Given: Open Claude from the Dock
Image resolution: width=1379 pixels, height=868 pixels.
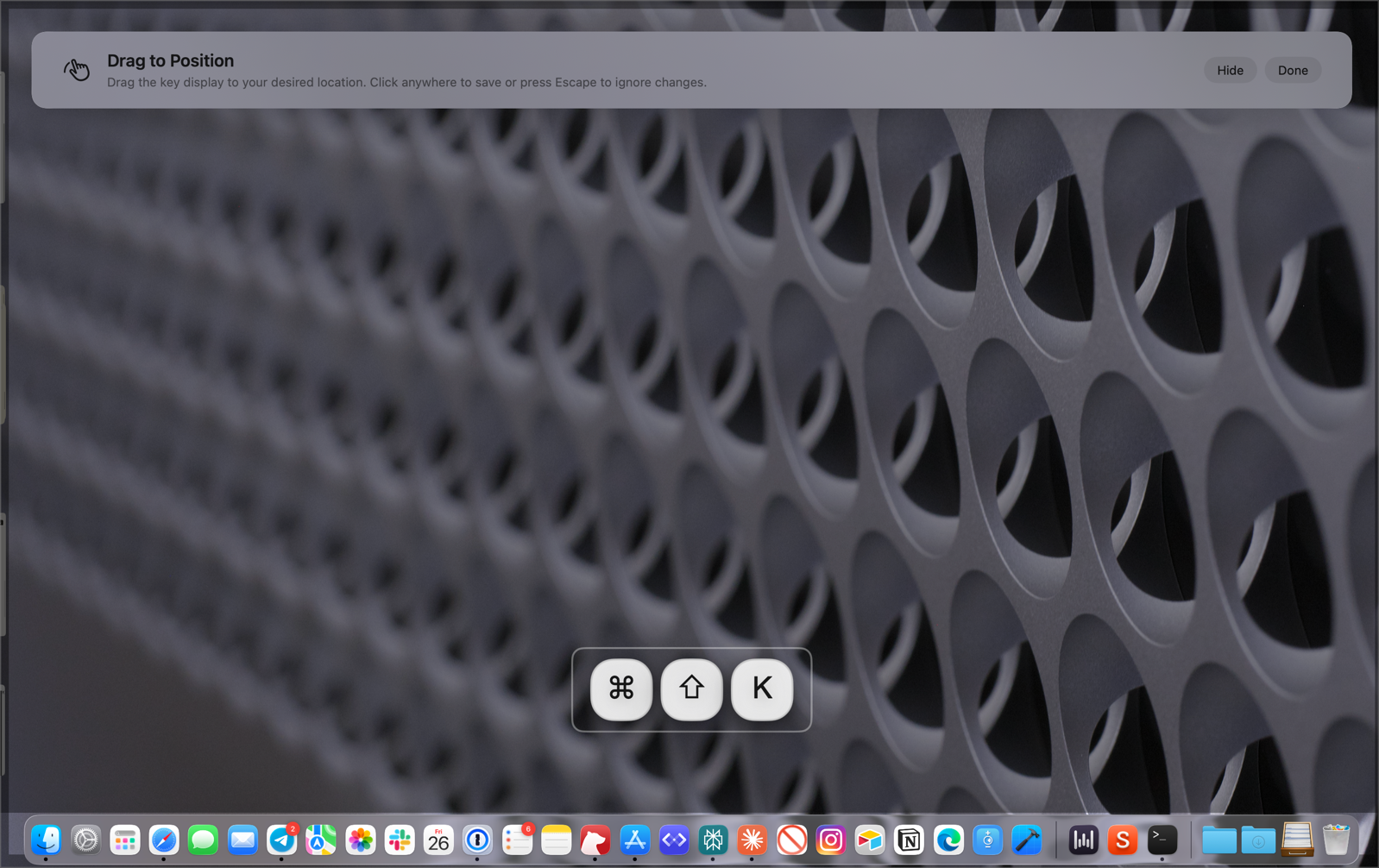Looking at the screenshot, I should pyautogui.click(x=752, y=840).
